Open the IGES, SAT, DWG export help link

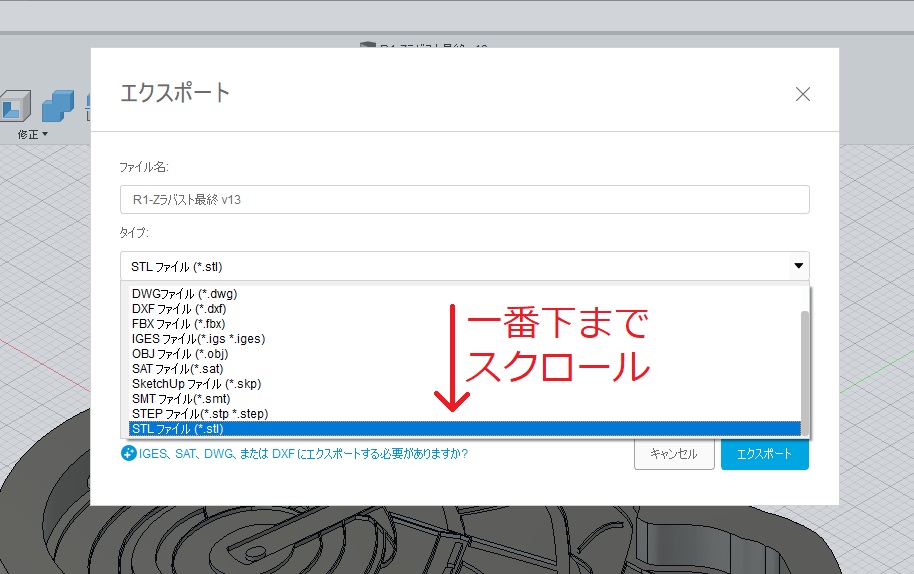(303, 453)
